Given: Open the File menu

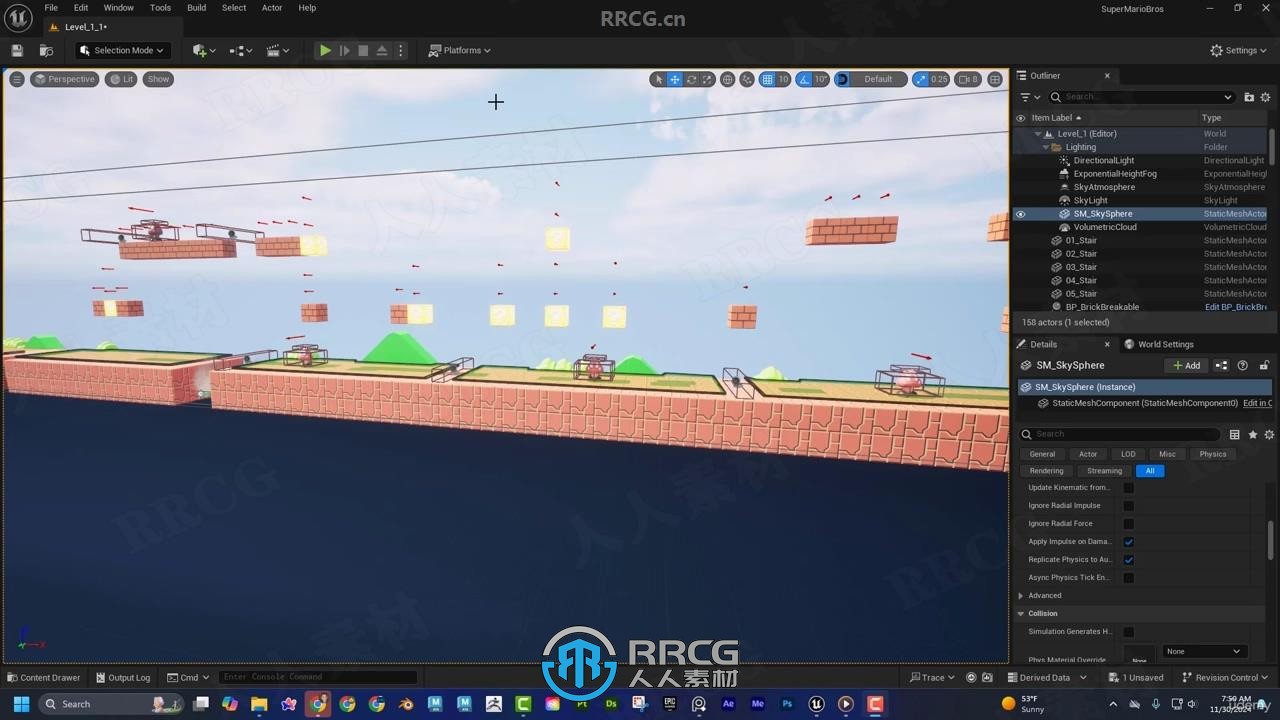Looking at the screenshot, I should pyautogui.click(x=51, y=8).
